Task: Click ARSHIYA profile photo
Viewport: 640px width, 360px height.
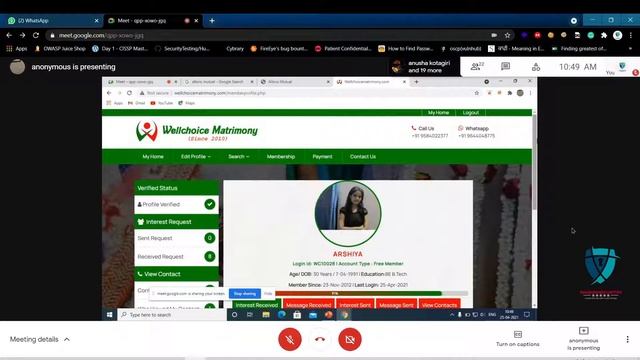Action: click(x=348, y=213)
